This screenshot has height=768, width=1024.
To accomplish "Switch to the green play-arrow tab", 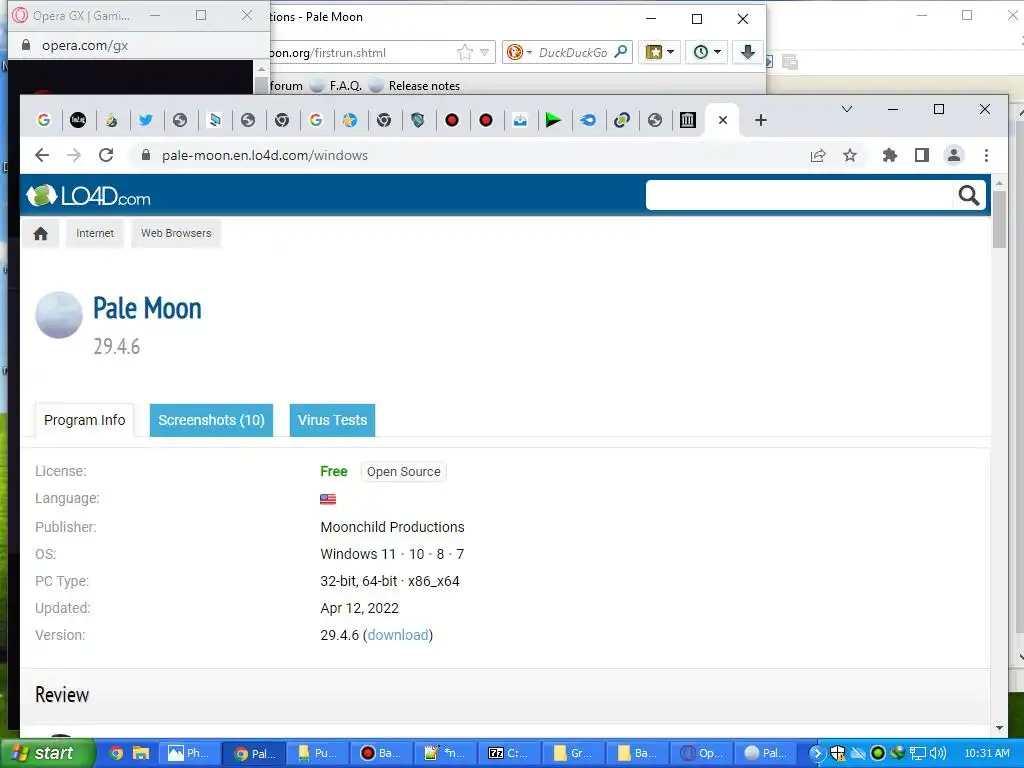I will (x=553, y=120).
